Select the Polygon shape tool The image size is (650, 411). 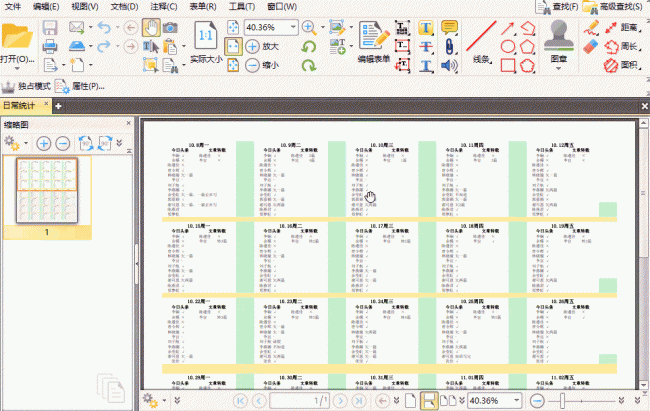527,46
